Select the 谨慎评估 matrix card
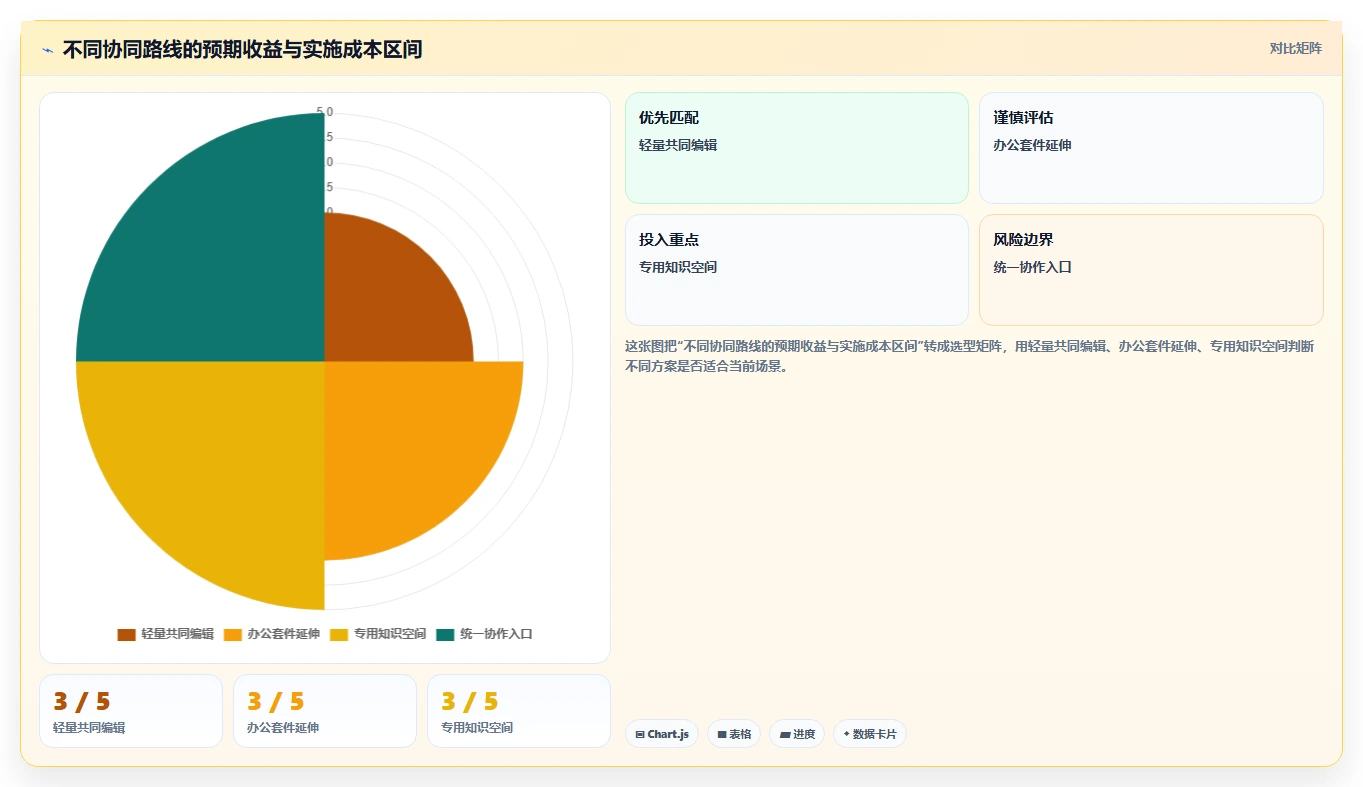This screenshot has width=1363, height=787. tap(1151, 148)
